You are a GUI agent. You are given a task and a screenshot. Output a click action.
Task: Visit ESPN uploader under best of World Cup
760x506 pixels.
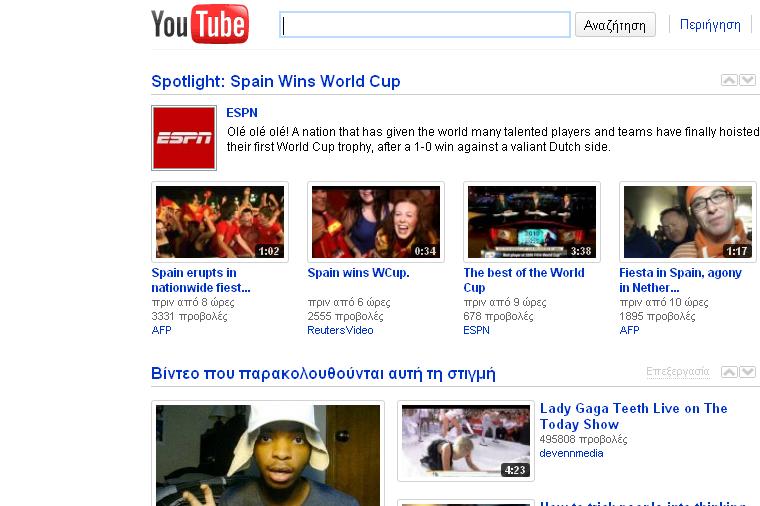tap(476, 330)
